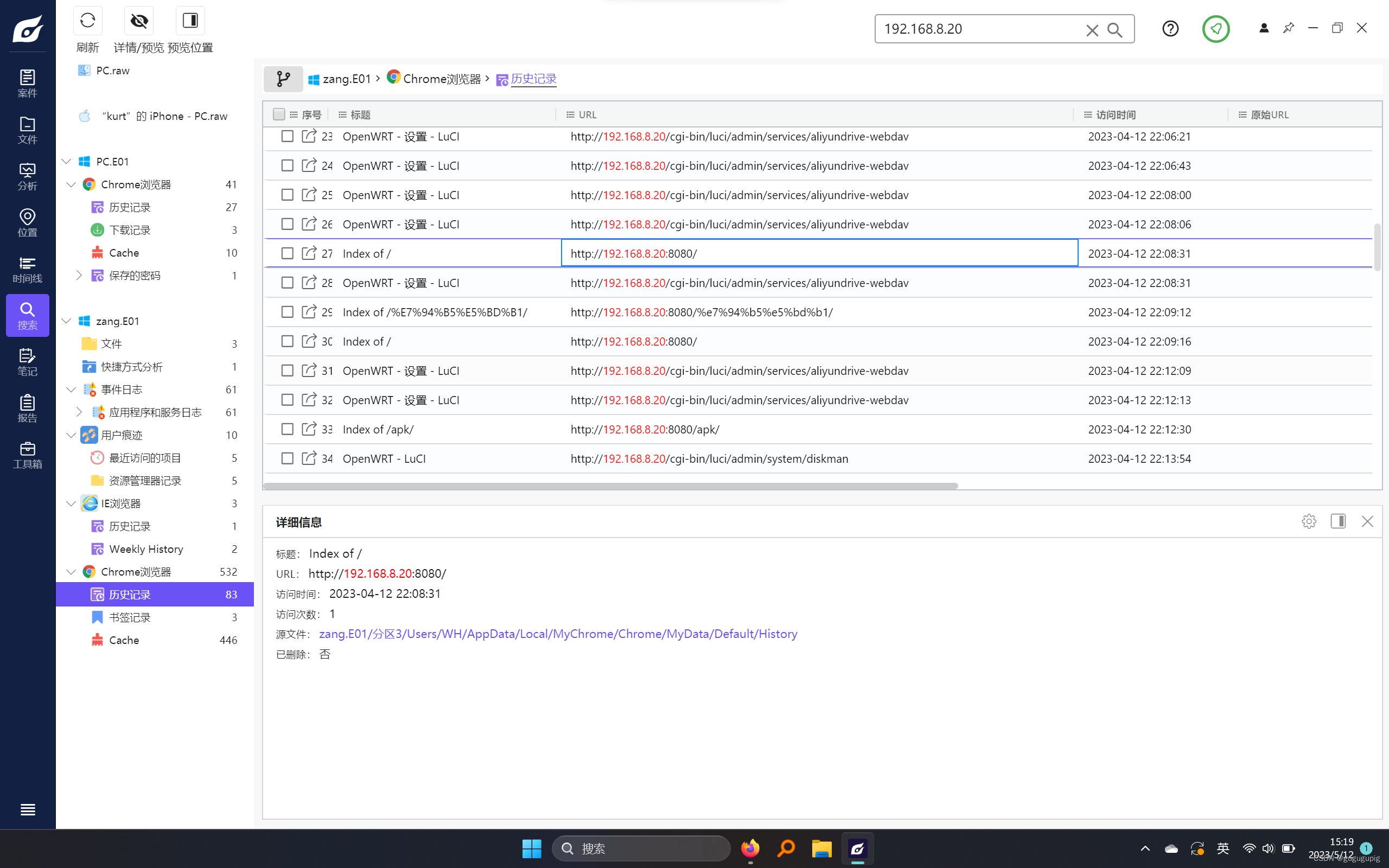Image resolution: width=1389 pixels, height=868 pixels.
Task: Tick the select-all checkbox in the table header
Action: tap(279, 114)
